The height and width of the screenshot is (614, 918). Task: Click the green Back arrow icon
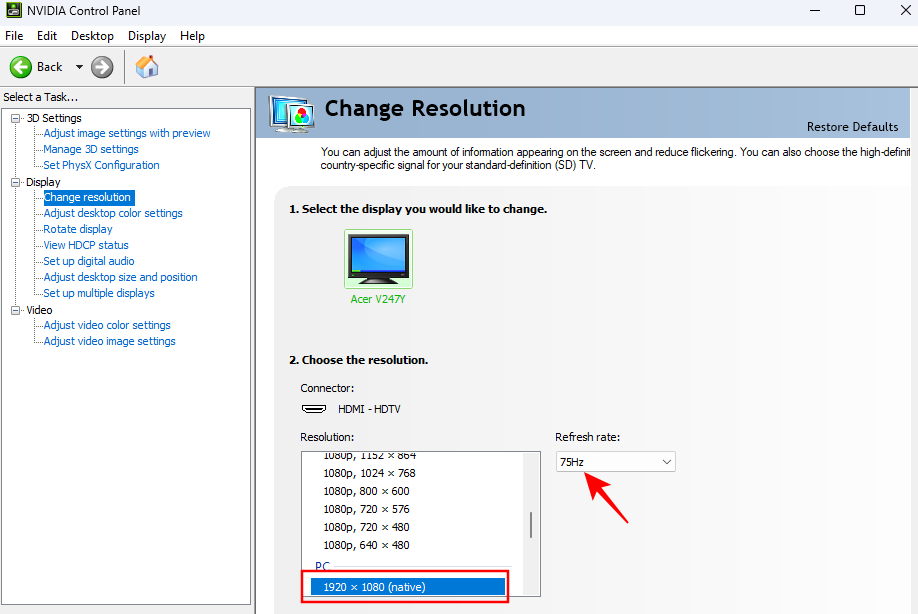click(22, 67)
